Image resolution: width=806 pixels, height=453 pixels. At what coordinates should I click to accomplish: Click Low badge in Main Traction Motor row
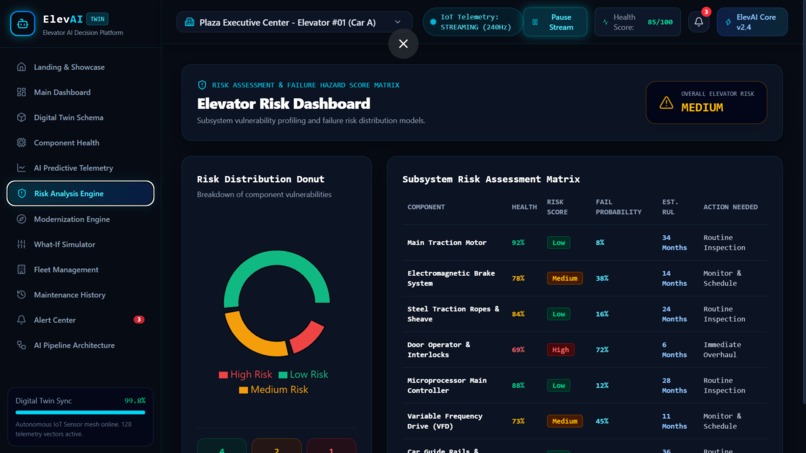coord(558,243)
